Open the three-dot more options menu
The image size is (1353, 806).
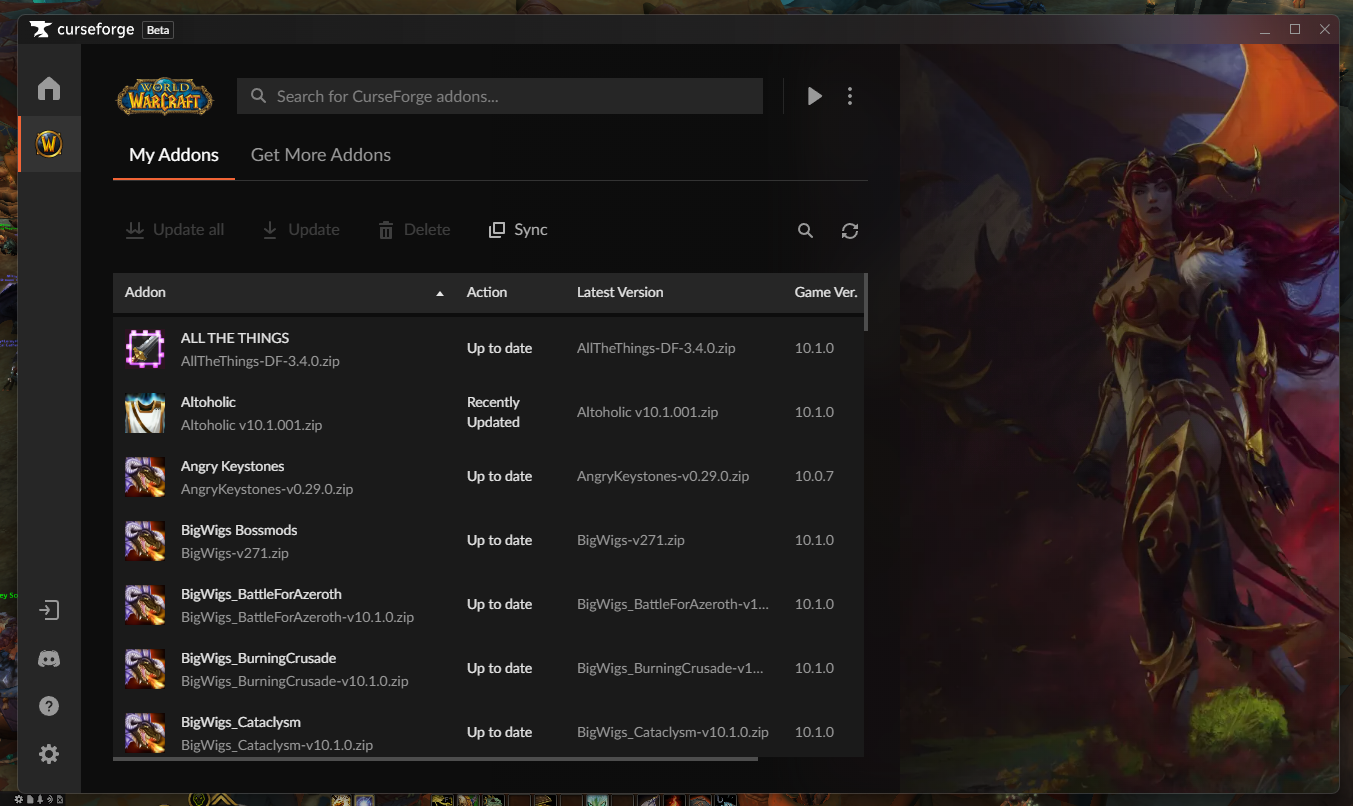pos(850,96)
